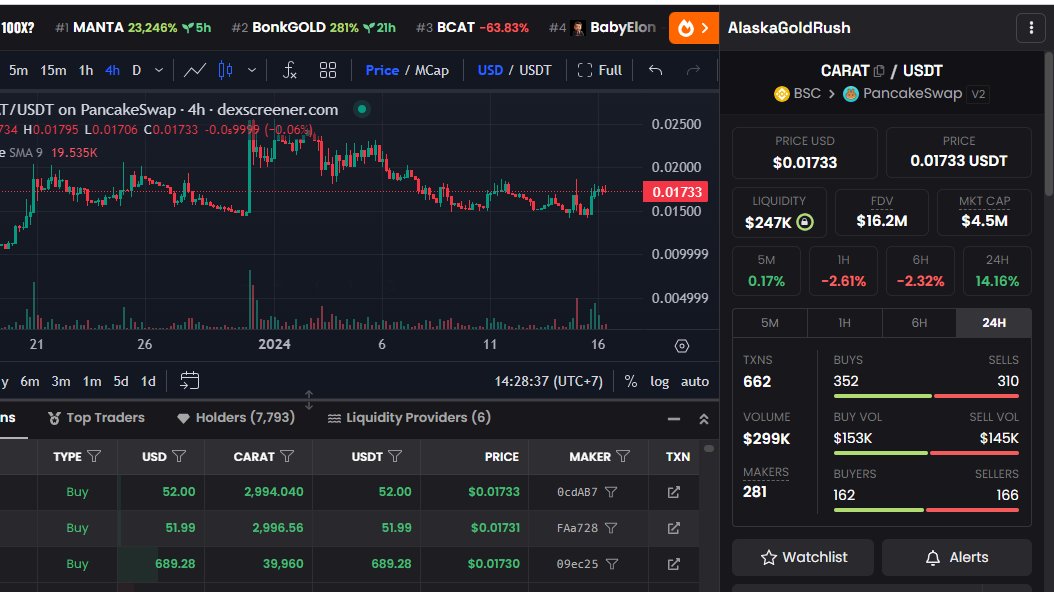This screenshot has width=1054, height=592.
Task: Switch chart quote to USDT
Action: tap(535, 70)
